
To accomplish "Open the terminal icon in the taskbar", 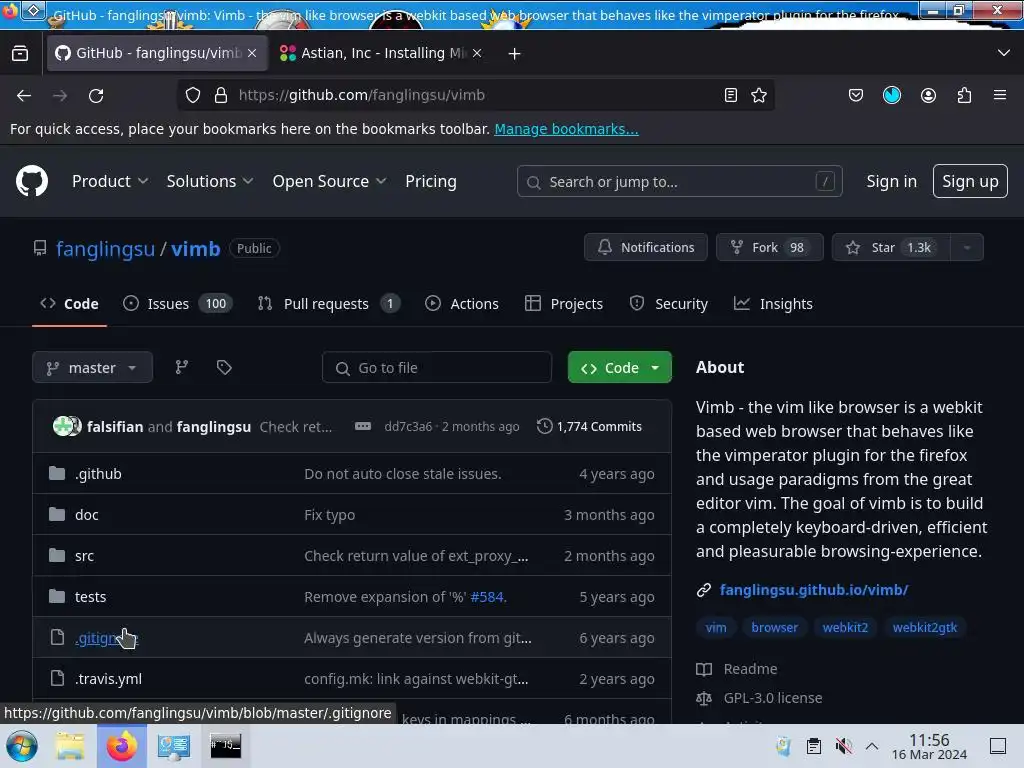I will click(x=225, y=746).
